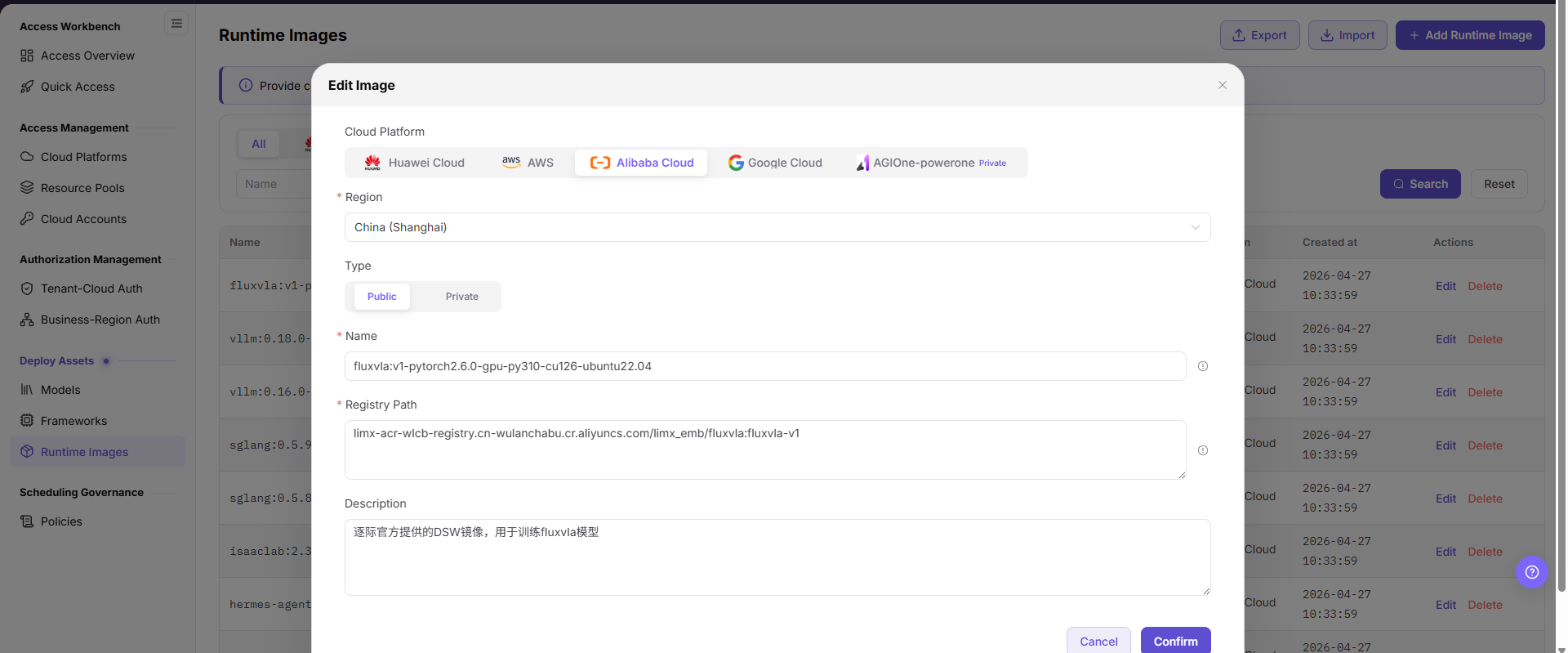
Task: Open Quick Access in sidebar
Action: point(78,87)
